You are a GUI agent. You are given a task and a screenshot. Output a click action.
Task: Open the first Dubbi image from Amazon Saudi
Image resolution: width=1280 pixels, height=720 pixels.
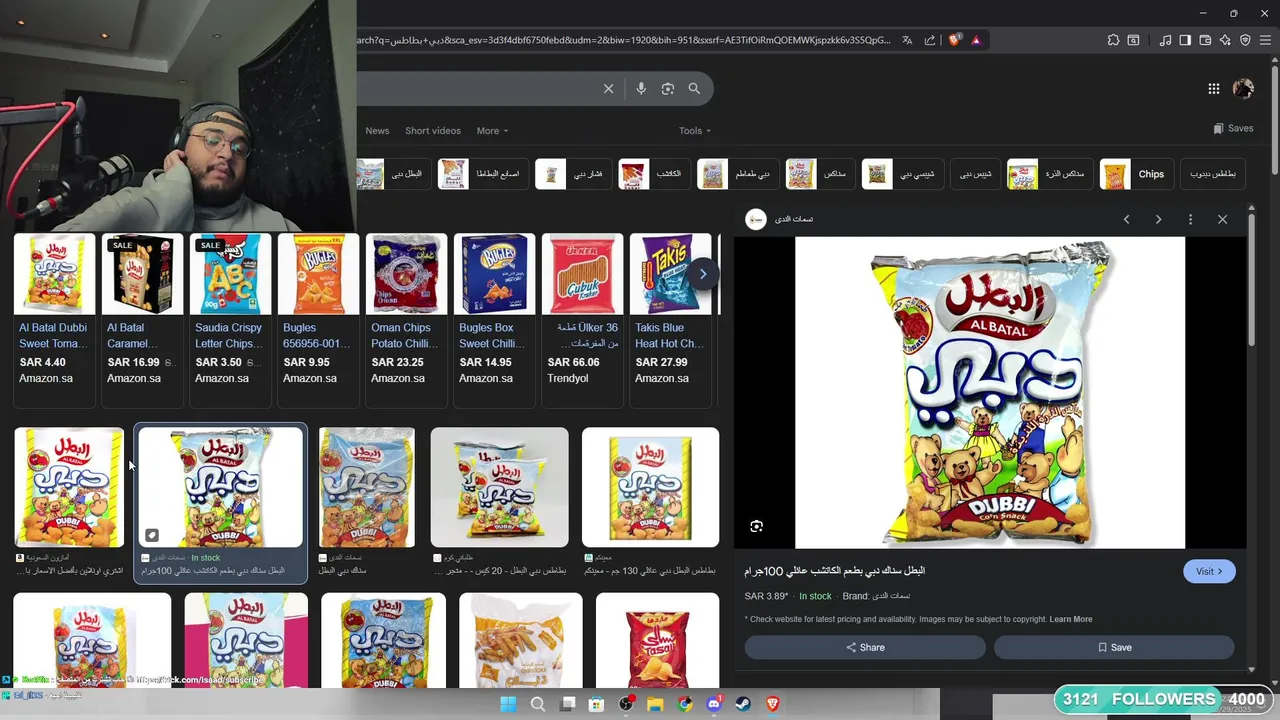tap(69, 487)
